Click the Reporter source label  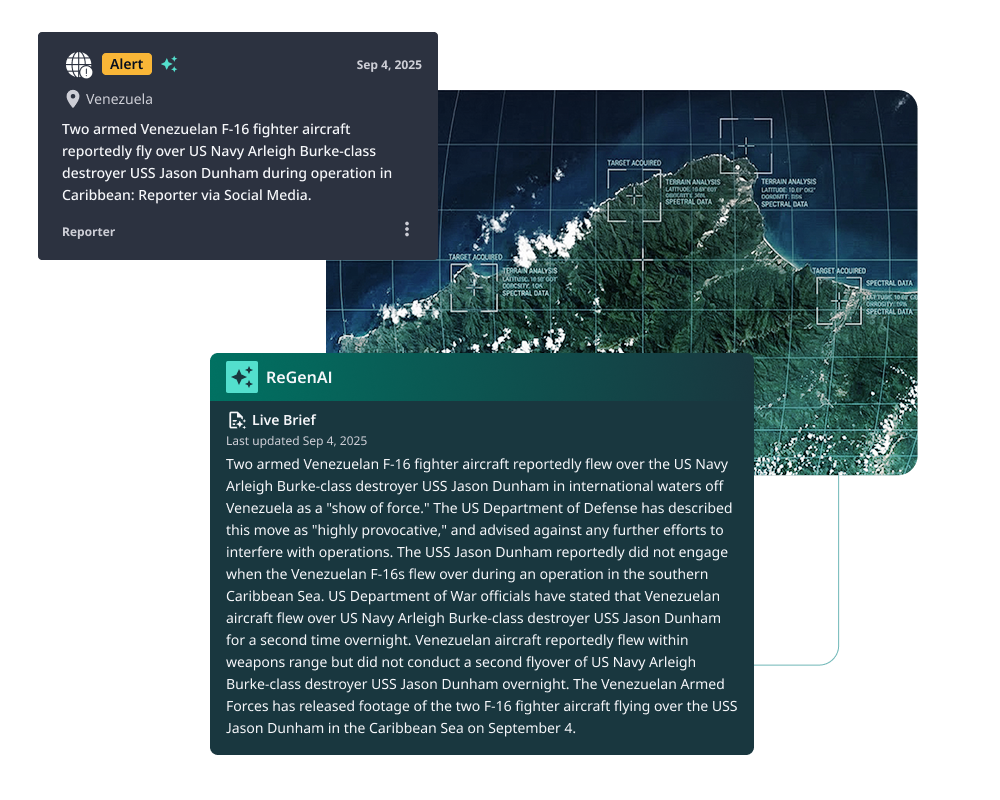tap(88, 231)
